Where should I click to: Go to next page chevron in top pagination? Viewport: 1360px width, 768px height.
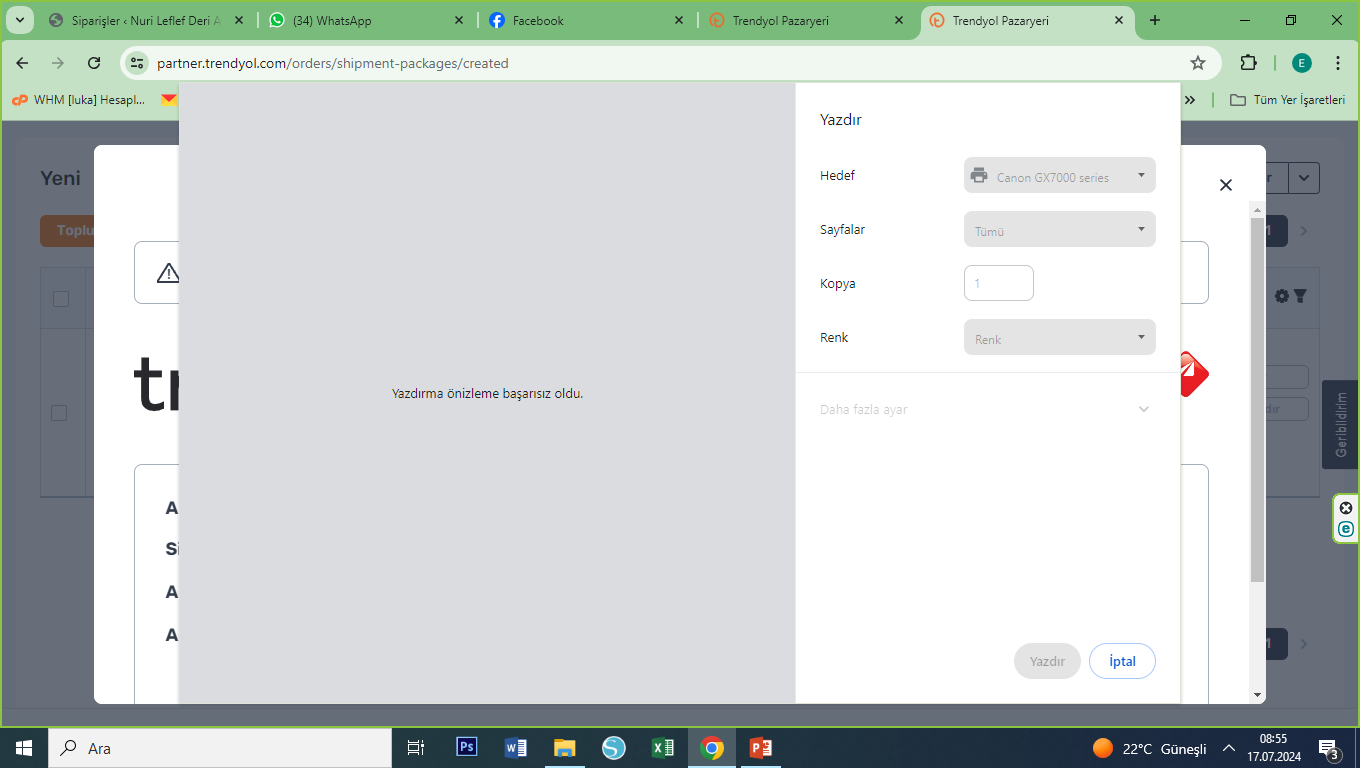pos(1303,231)
